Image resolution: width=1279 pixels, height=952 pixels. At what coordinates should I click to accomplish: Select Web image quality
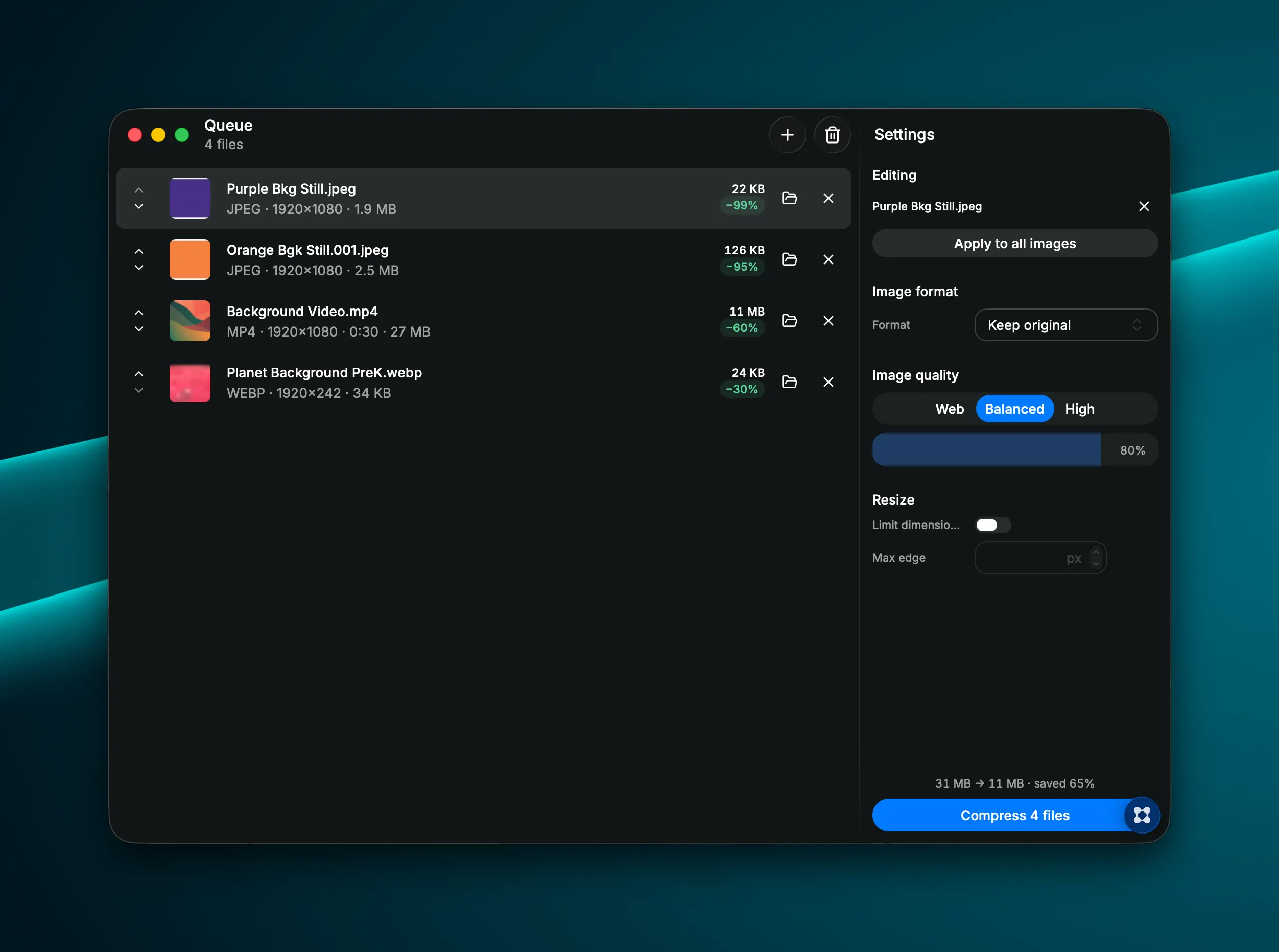(x=950, y=409)
